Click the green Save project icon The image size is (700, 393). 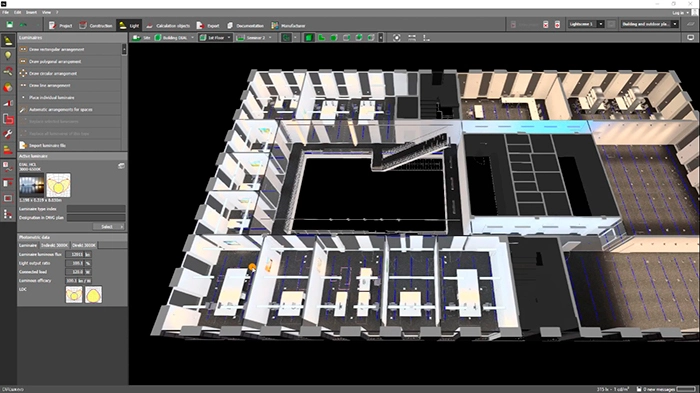(x=9, y=25)
